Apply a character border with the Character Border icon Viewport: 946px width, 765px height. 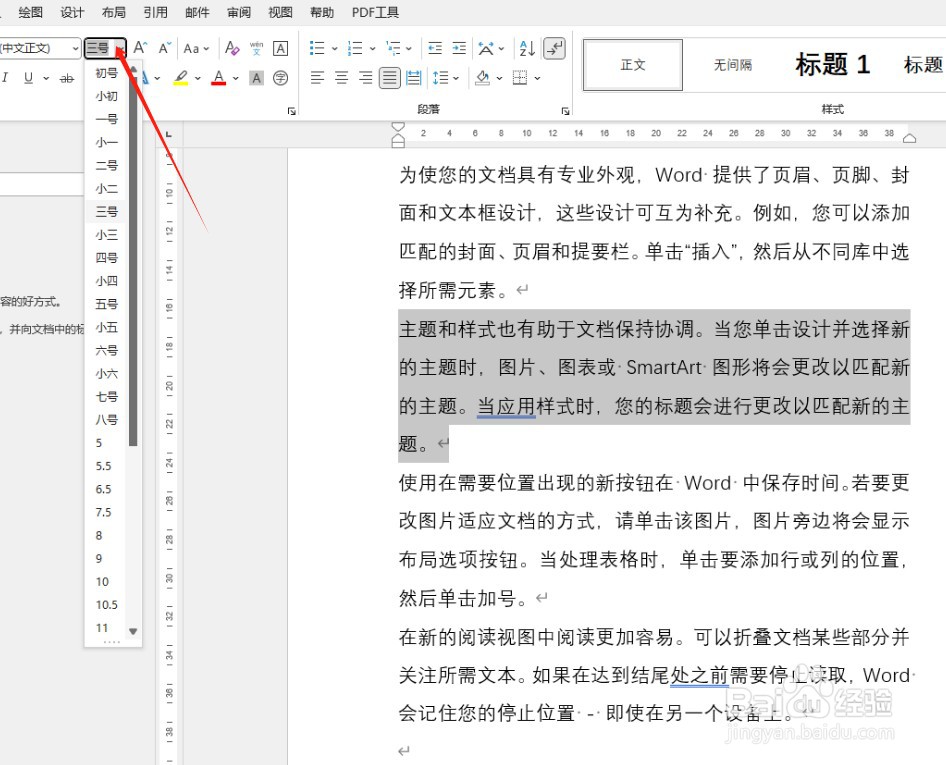pyautogui.click(x=281, y=47)
